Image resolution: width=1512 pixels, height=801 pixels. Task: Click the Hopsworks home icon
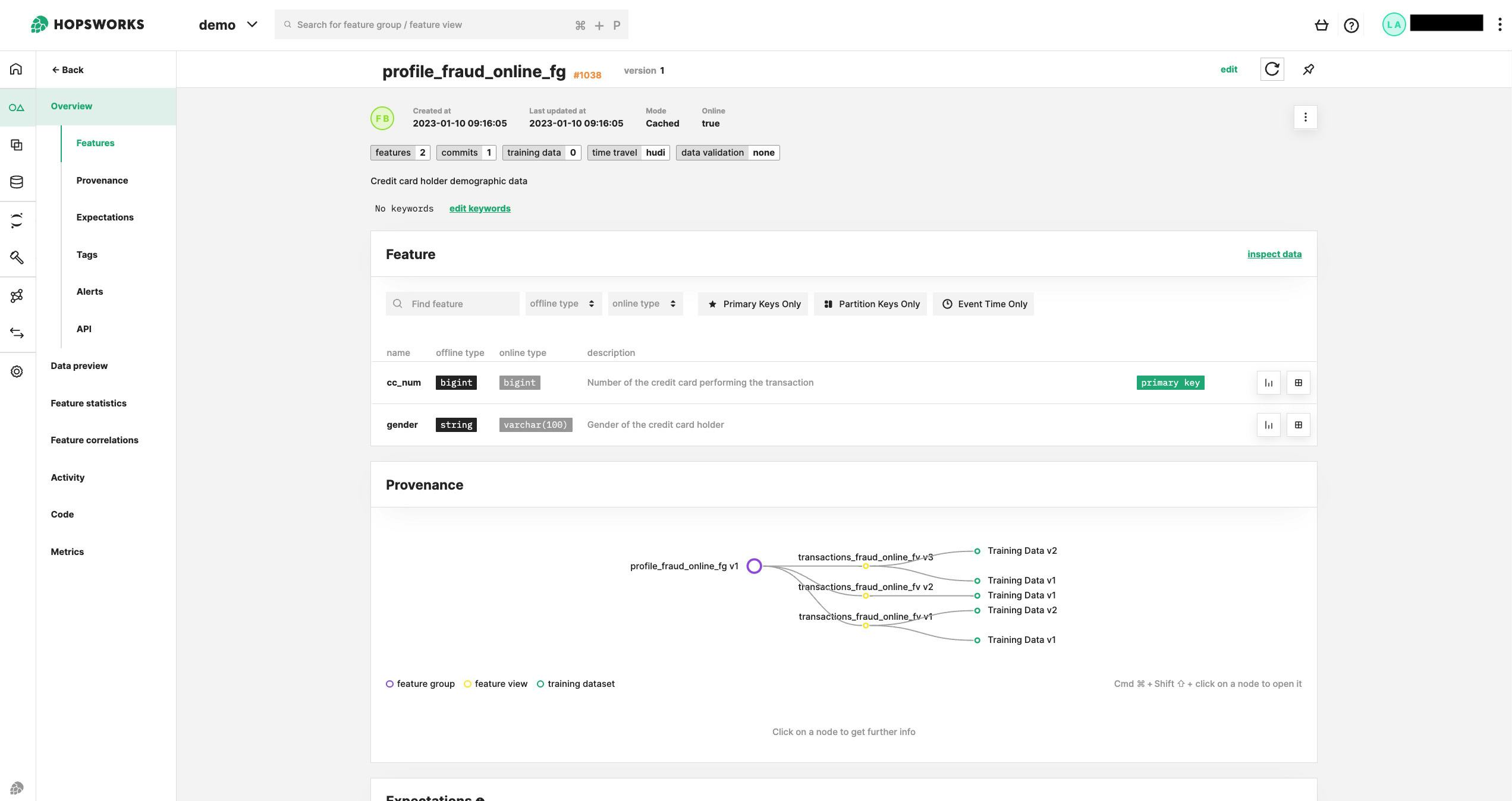(16, 68)
